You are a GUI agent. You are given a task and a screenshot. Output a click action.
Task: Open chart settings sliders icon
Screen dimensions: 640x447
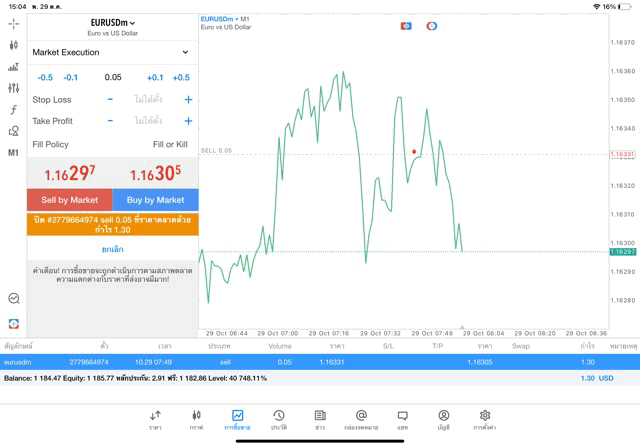coord(13,88)
